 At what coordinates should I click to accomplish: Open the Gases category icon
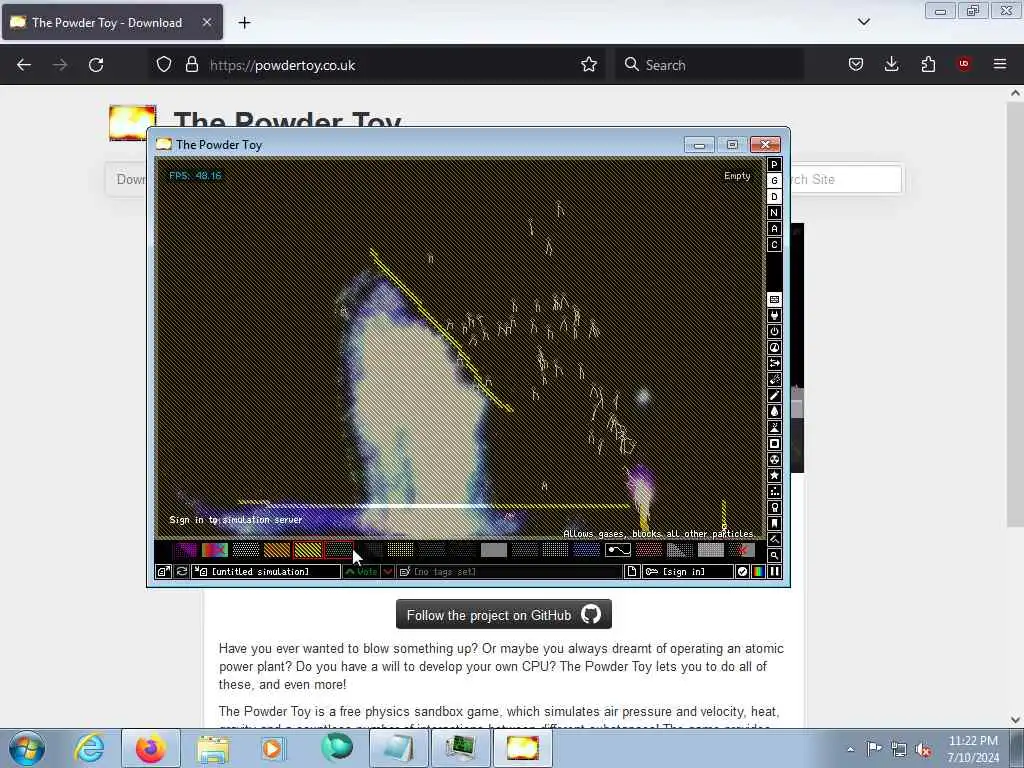774,395
